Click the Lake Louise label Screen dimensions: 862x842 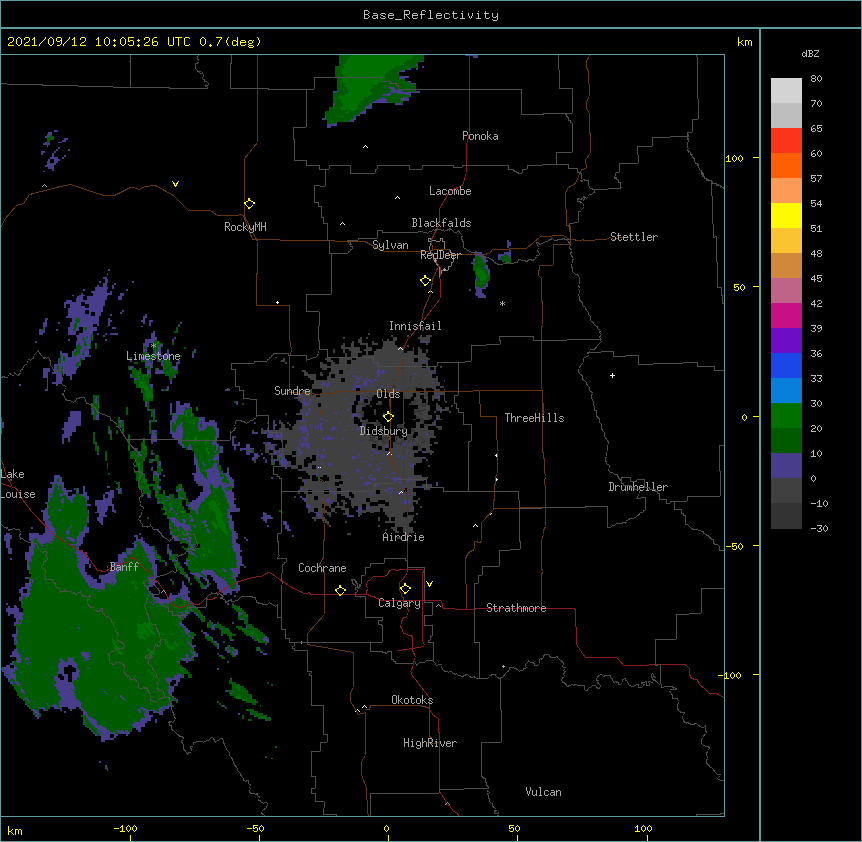(17, 484)
